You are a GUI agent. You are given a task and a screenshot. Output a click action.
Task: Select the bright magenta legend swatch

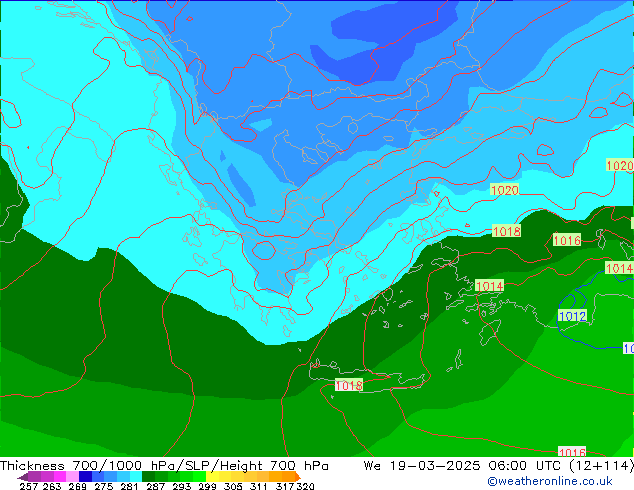(x=59, y=476)
